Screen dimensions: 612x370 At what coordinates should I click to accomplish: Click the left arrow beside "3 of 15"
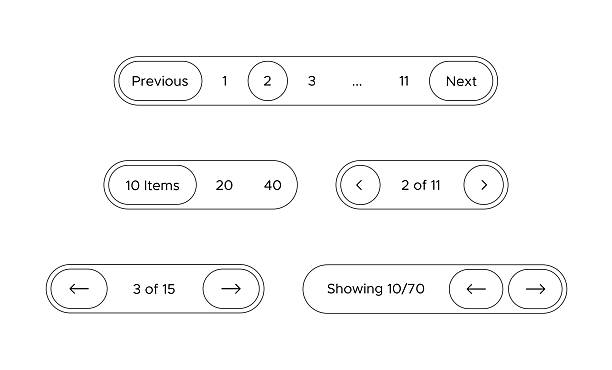79,289
